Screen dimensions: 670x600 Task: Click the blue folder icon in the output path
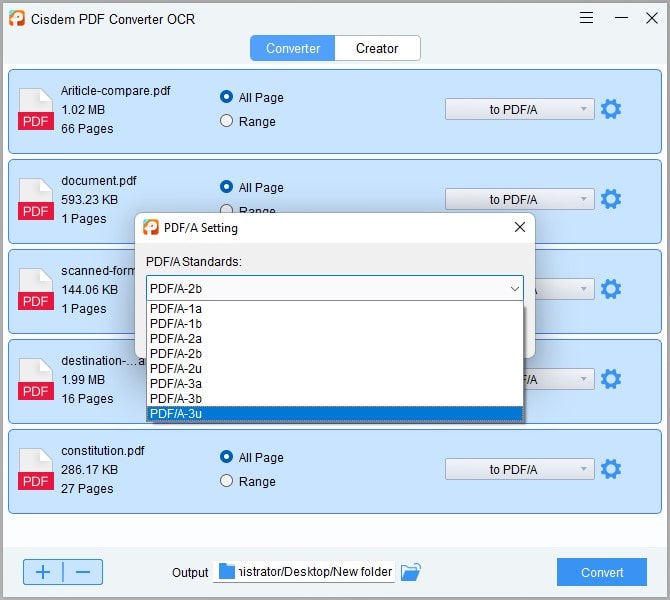[226, 571]
